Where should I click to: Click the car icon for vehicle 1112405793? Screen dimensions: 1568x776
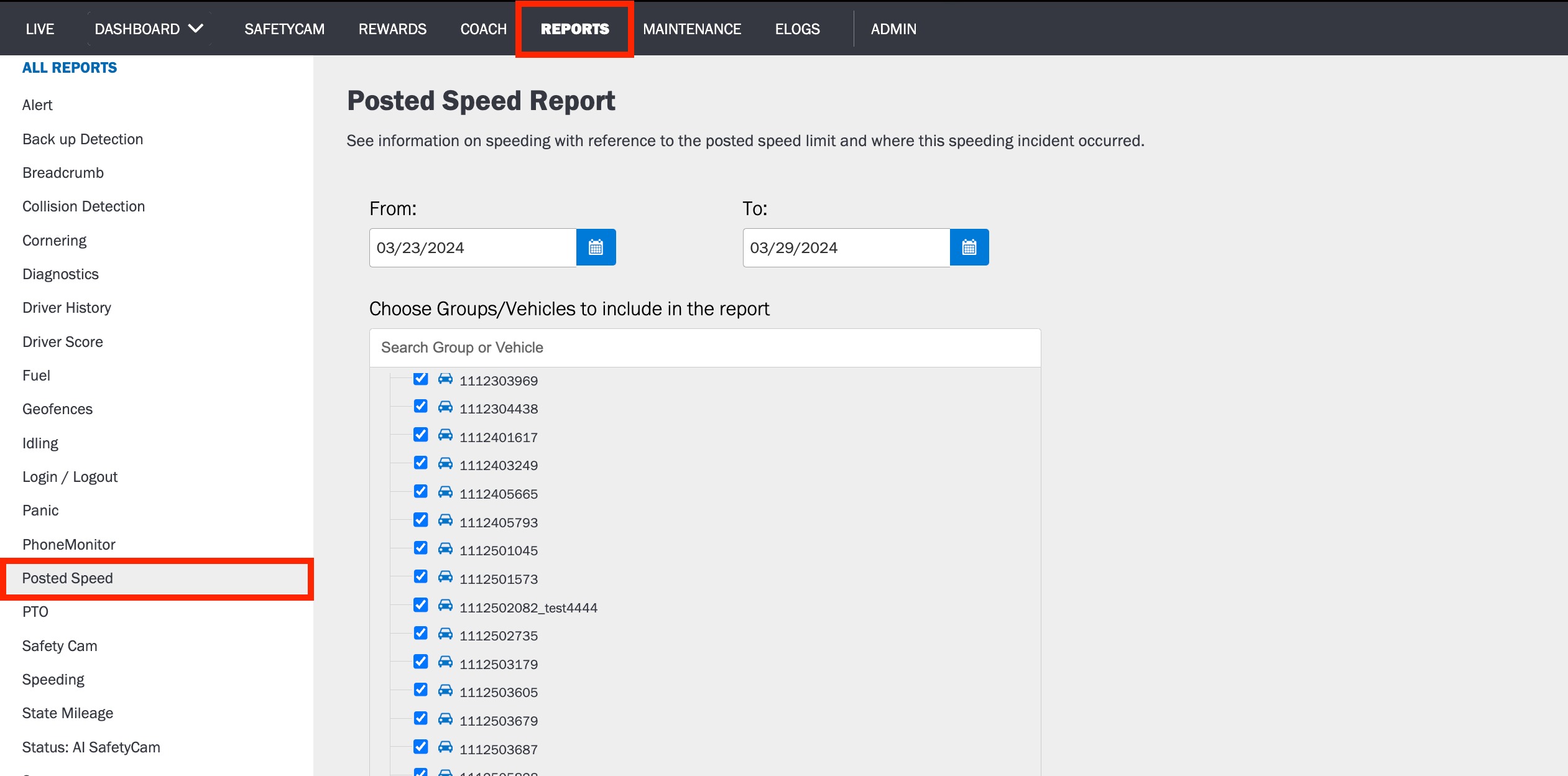[445, 520]
